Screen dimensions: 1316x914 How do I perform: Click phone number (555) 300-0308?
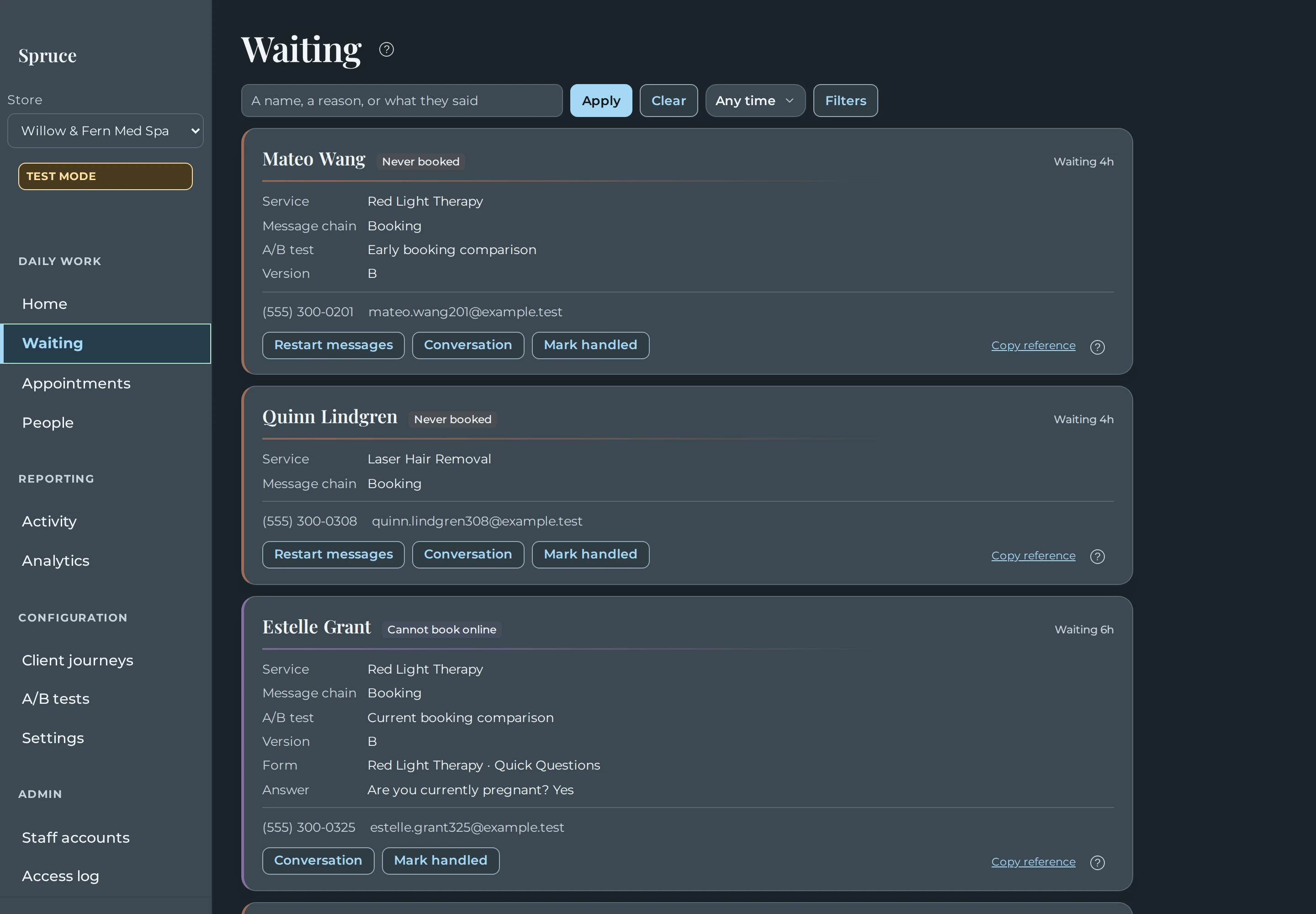coord(310,522)
